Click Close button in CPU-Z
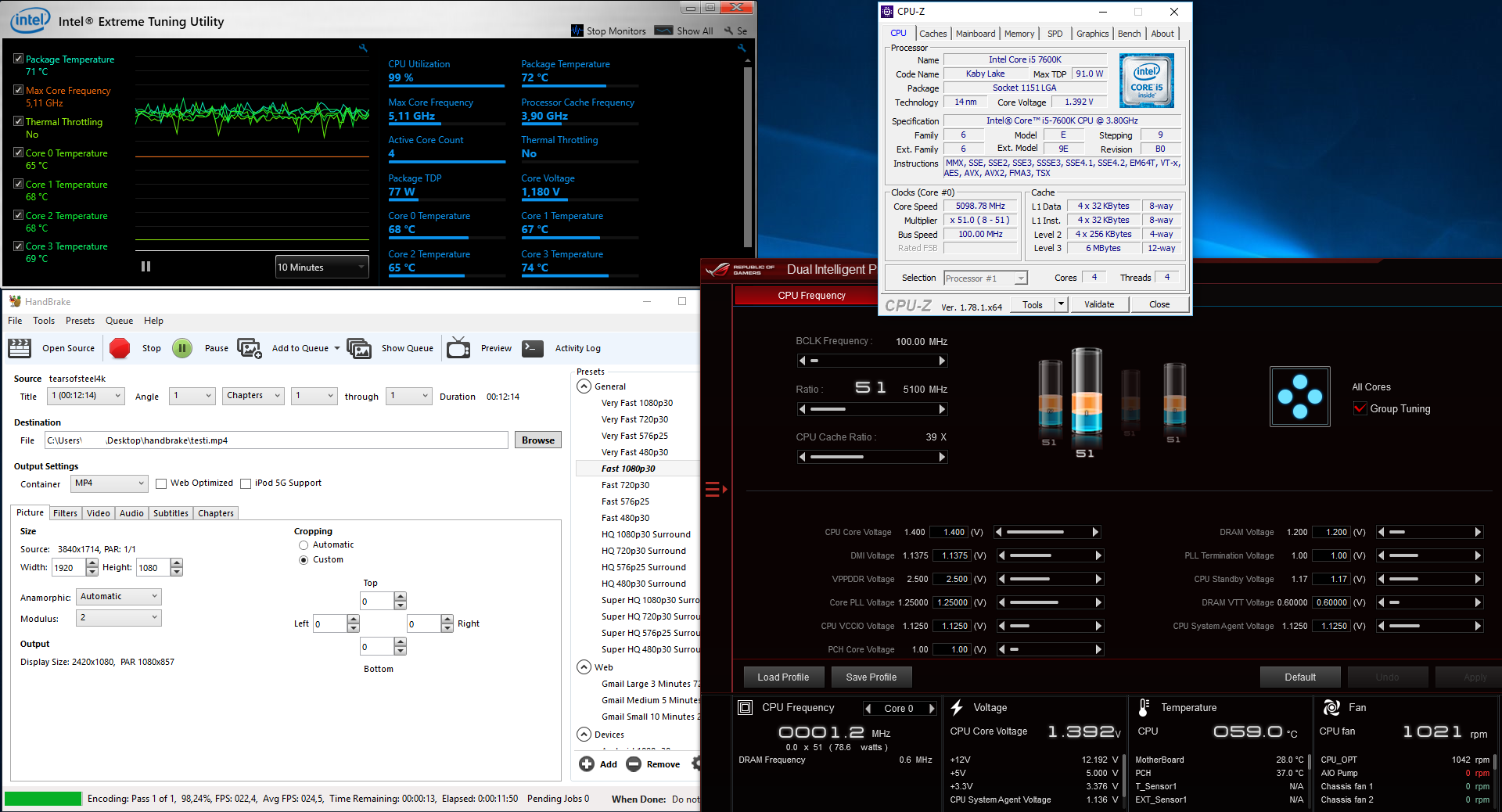This screenshot has width=1502, height=812. click(x=1159, y=304)
